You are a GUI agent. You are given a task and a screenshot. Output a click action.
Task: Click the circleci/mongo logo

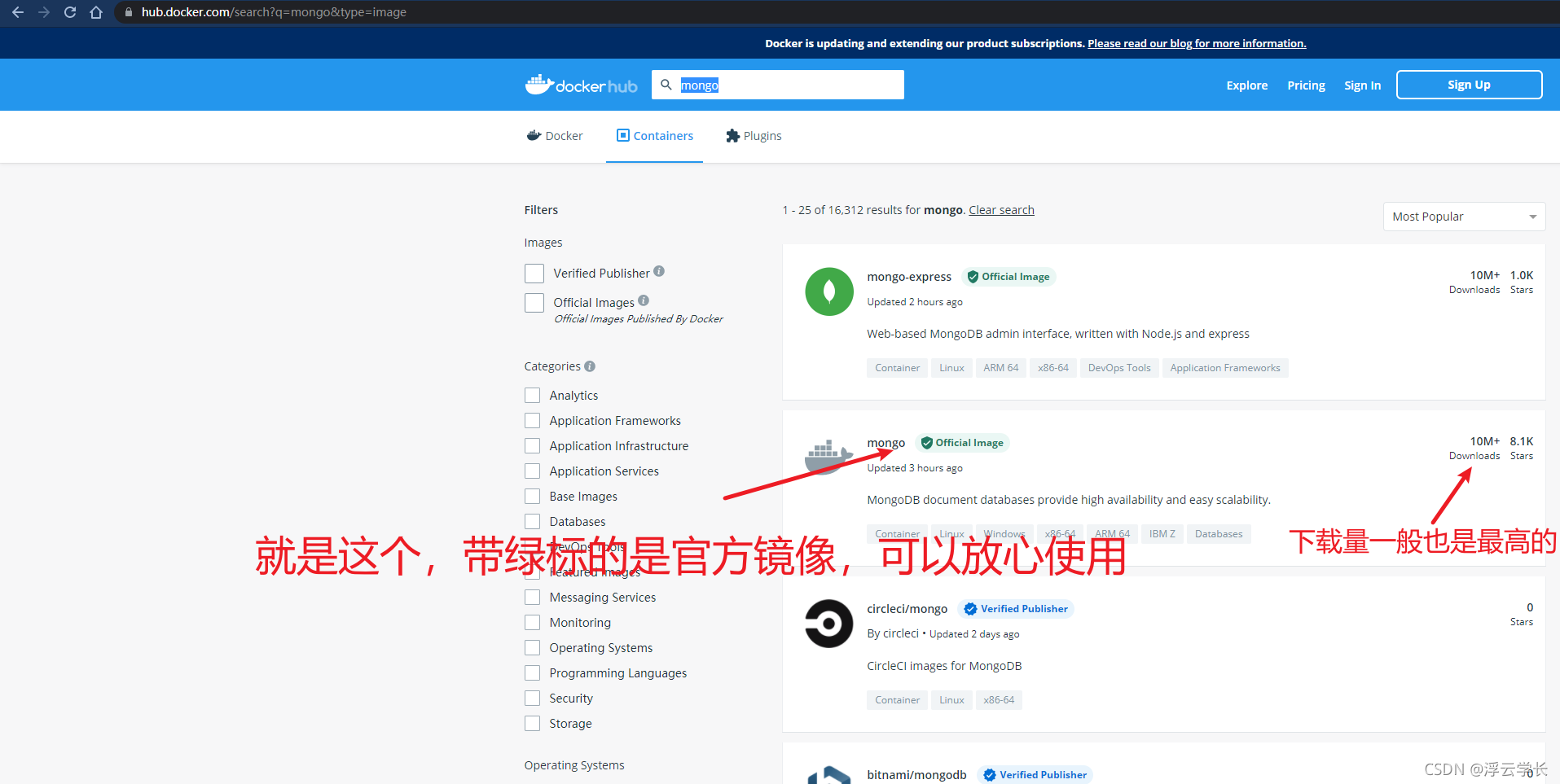click(829, 624)
